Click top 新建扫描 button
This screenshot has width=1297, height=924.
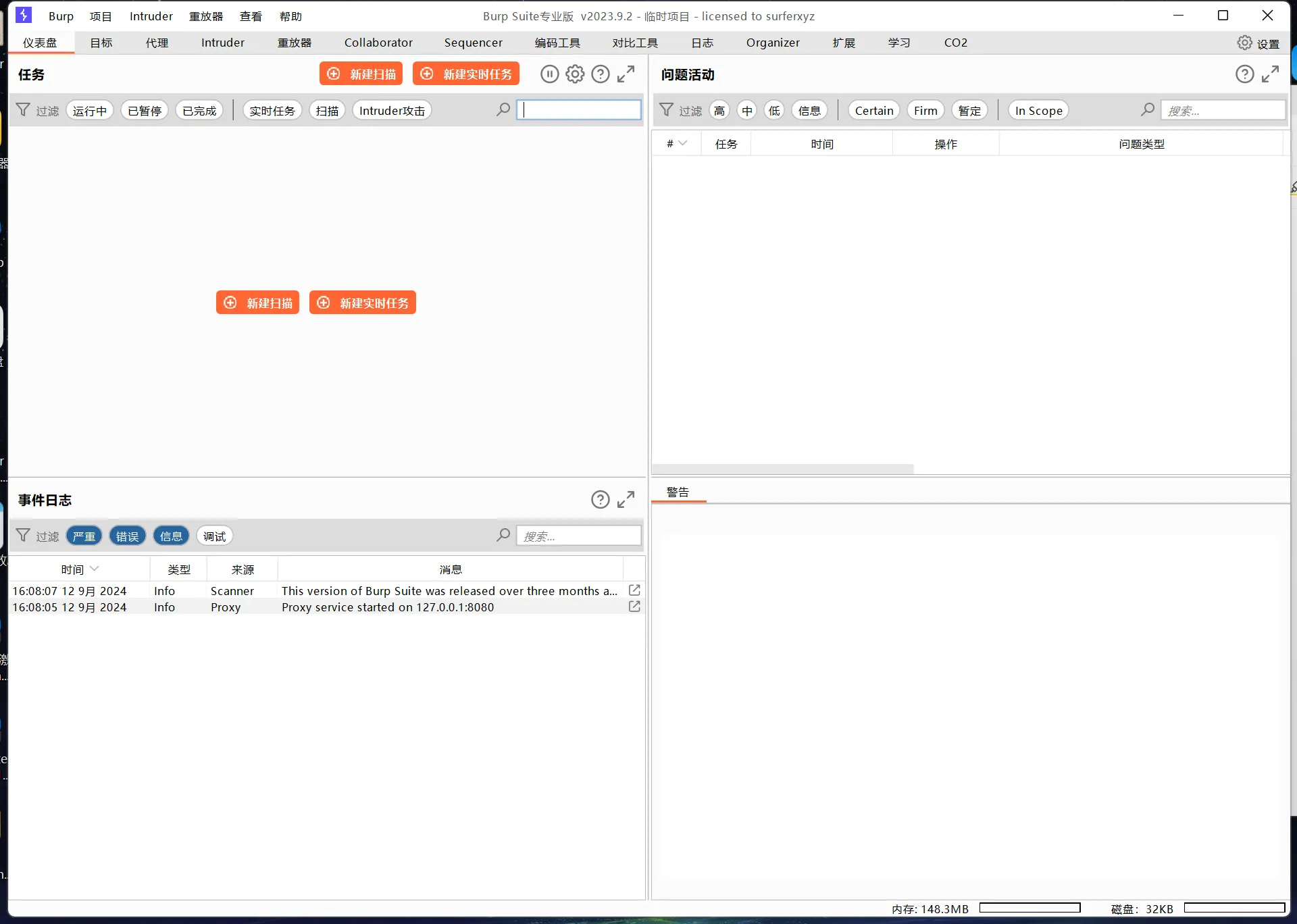(x=361, y=74)
